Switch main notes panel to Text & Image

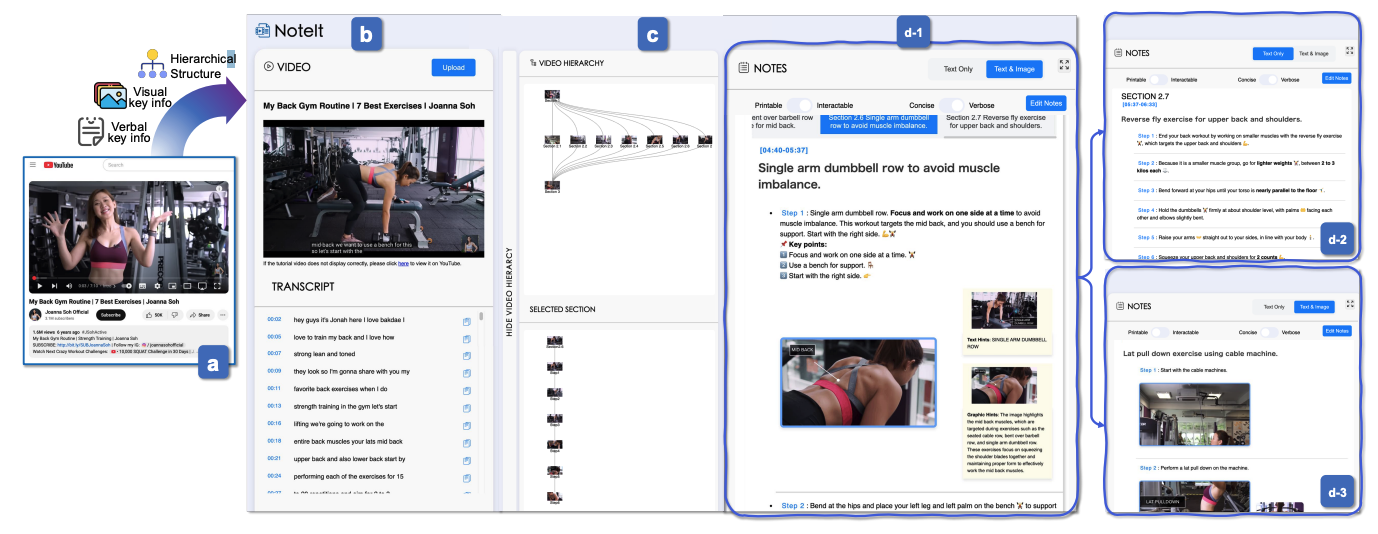point(1014,69)
